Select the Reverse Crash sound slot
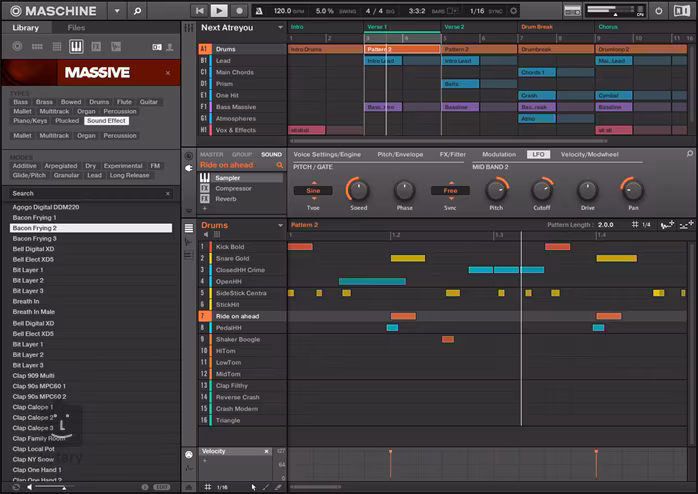Image resolution: width=698 pixels, height=494 pixels. click(243, 397)
